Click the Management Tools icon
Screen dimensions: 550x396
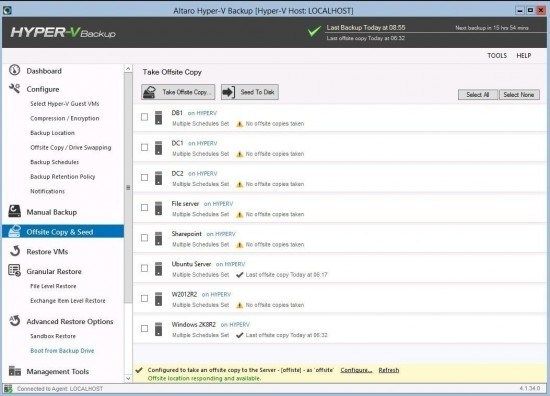coord(15,371)
